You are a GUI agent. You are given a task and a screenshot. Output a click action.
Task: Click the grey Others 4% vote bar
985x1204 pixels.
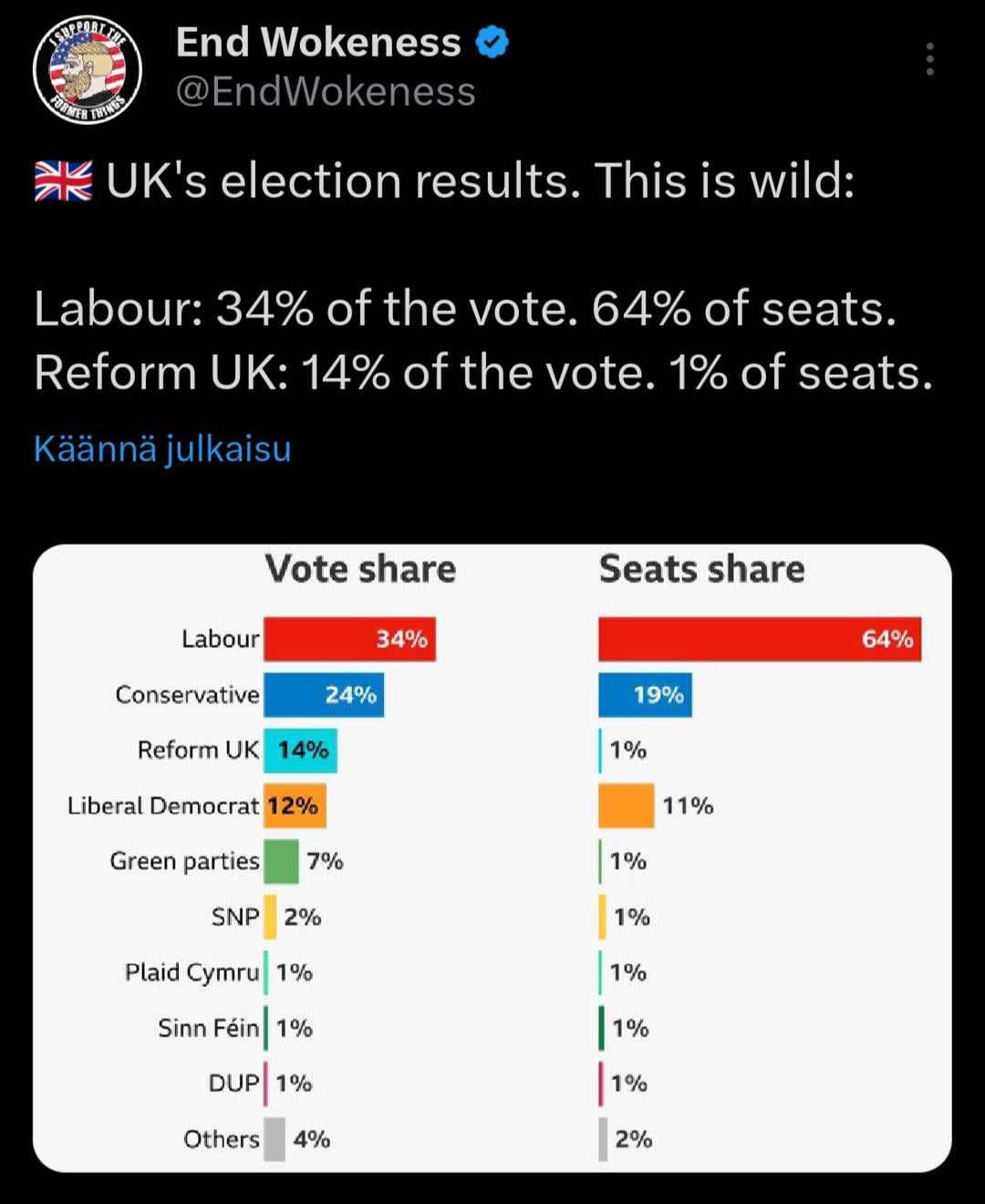[x=275, y=1139]
